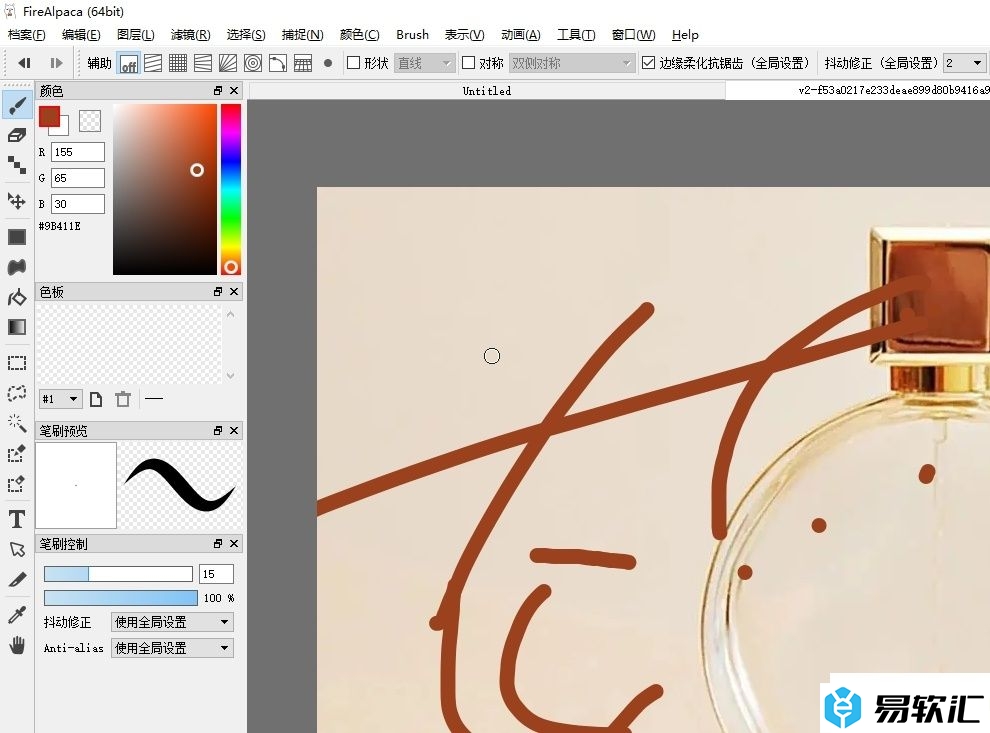Open the 图层 (Layer) menu
This screenshot has width=990, height=733.
pyautogui.click(x=136, y=35)
